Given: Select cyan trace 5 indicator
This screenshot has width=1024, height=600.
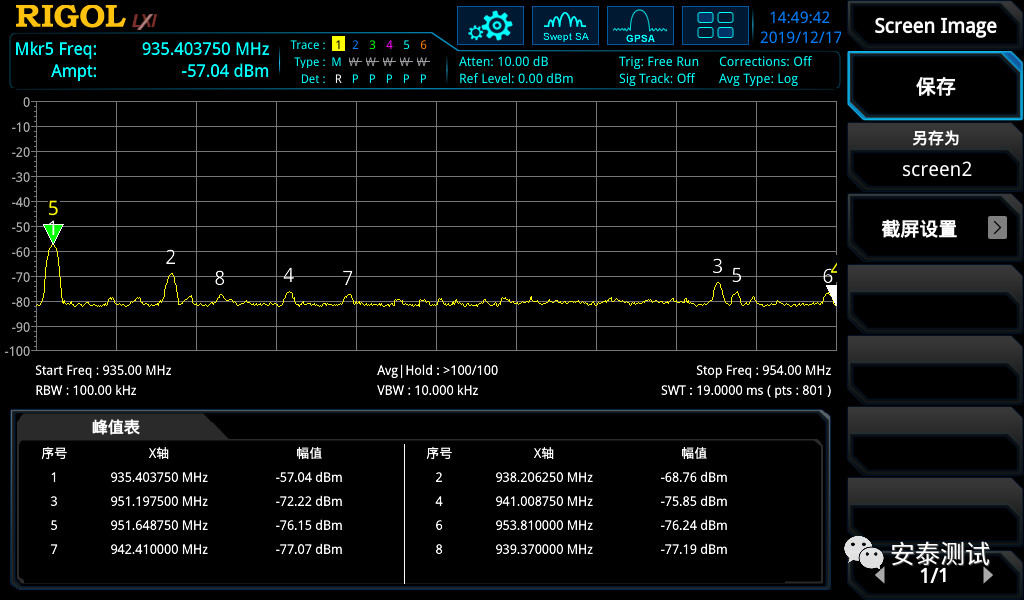Looking at the screenshot, I should pyautogui.click(x=406, y=44).
